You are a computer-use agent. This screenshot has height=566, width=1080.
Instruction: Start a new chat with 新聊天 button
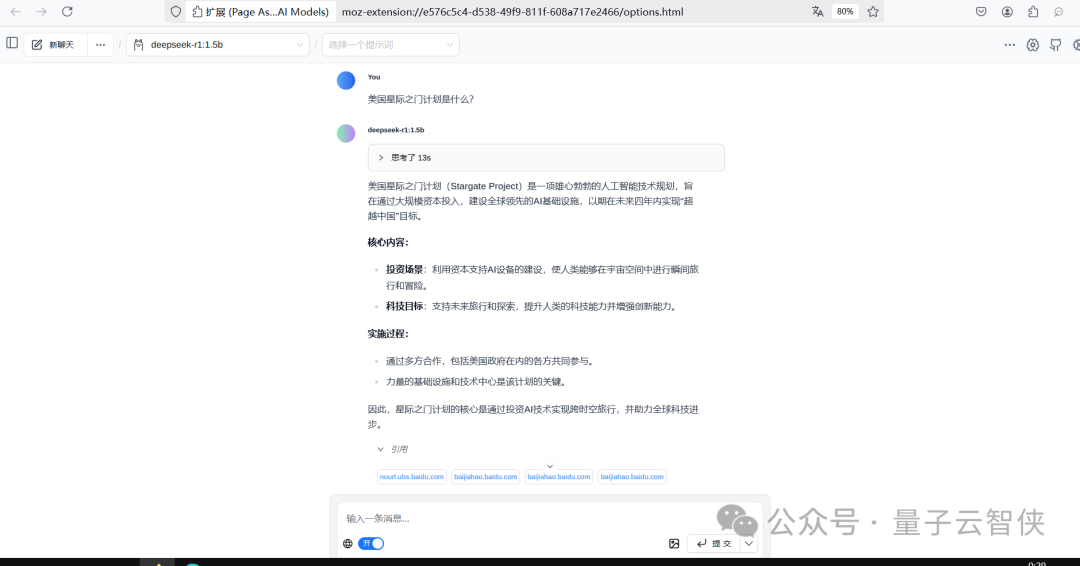[54, 45]
